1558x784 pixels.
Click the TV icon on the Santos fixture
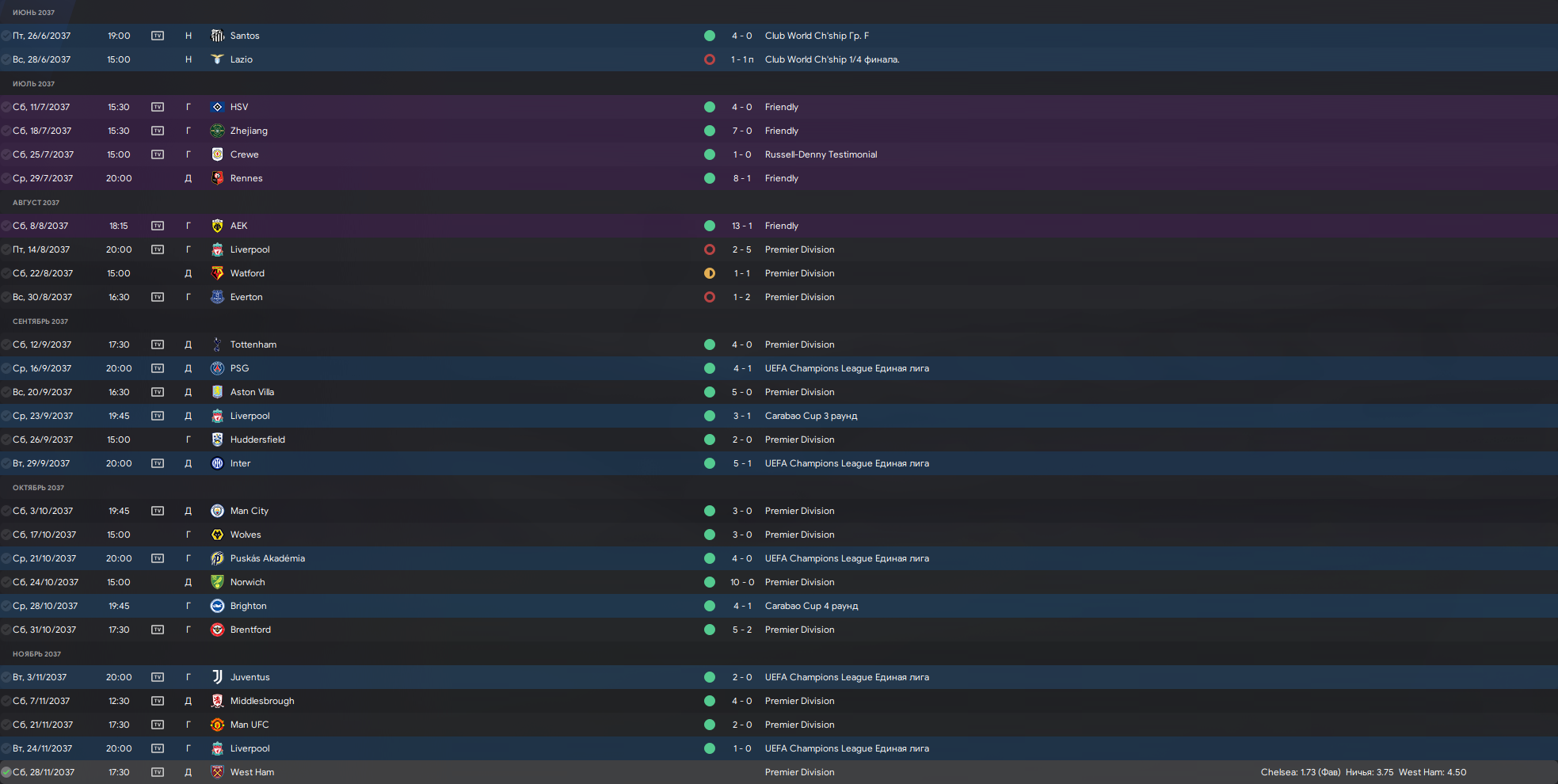[158, 36]
